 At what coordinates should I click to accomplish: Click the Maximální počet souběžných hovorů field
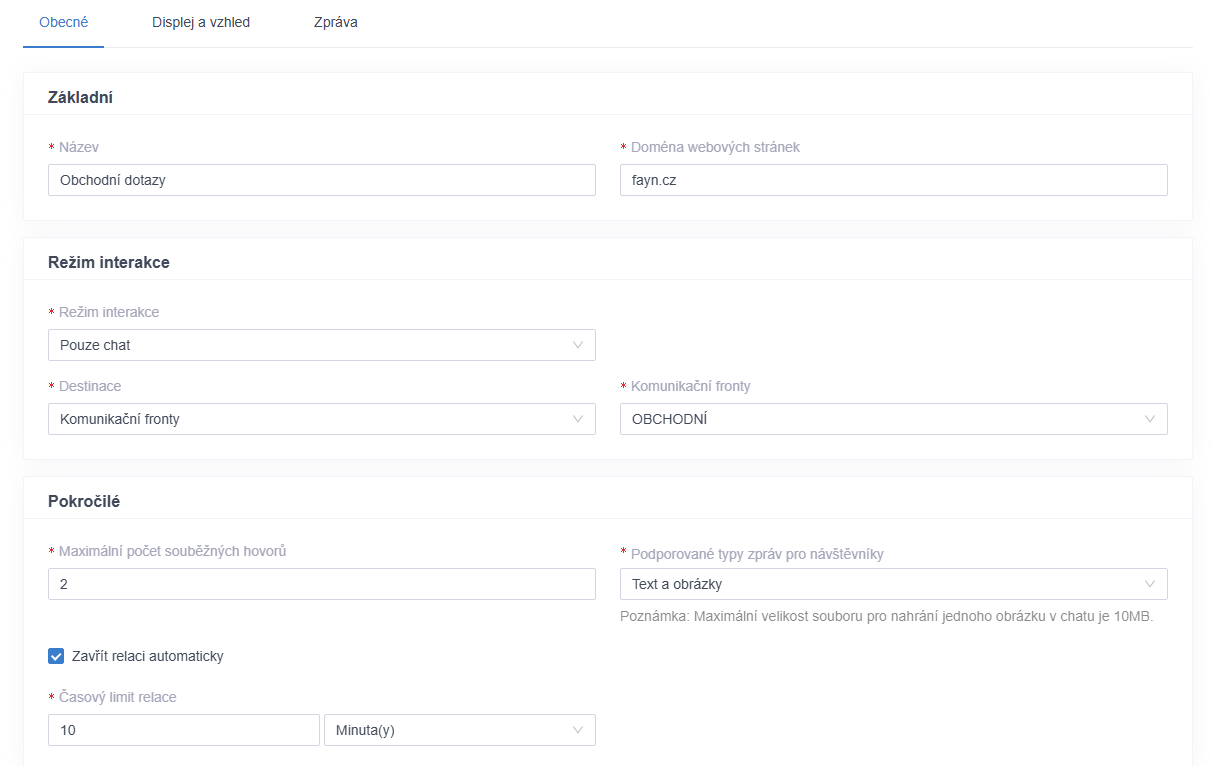click(x=320, y=584)
